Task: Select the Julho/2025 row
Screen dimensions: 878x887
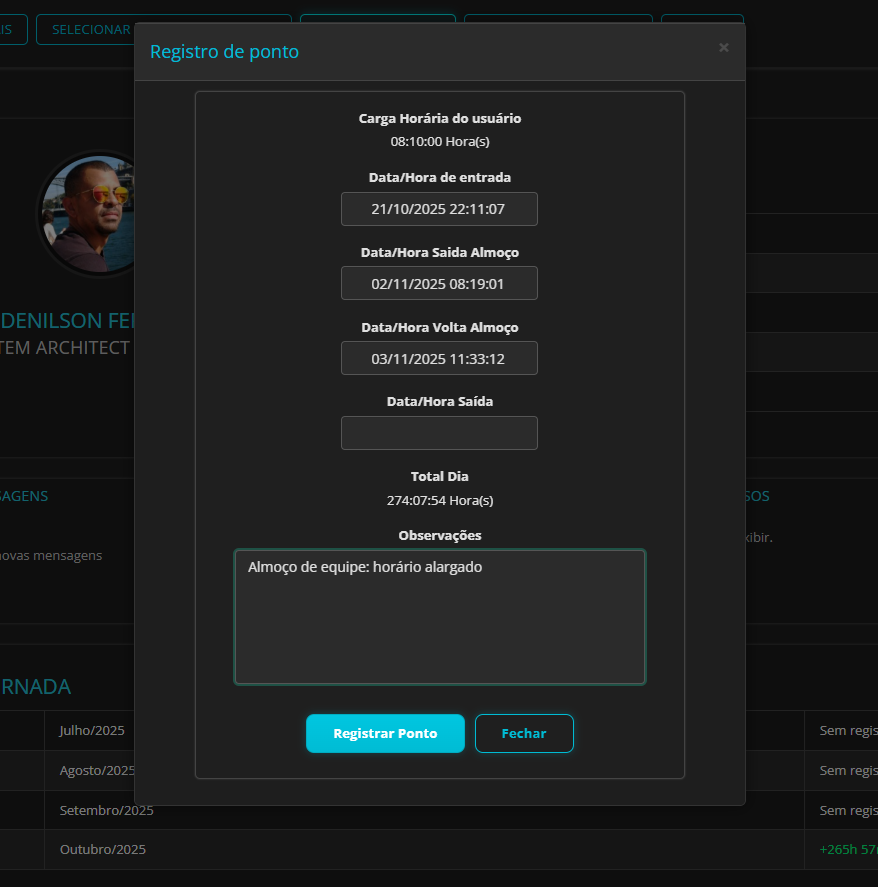Action: click(90, 730)
